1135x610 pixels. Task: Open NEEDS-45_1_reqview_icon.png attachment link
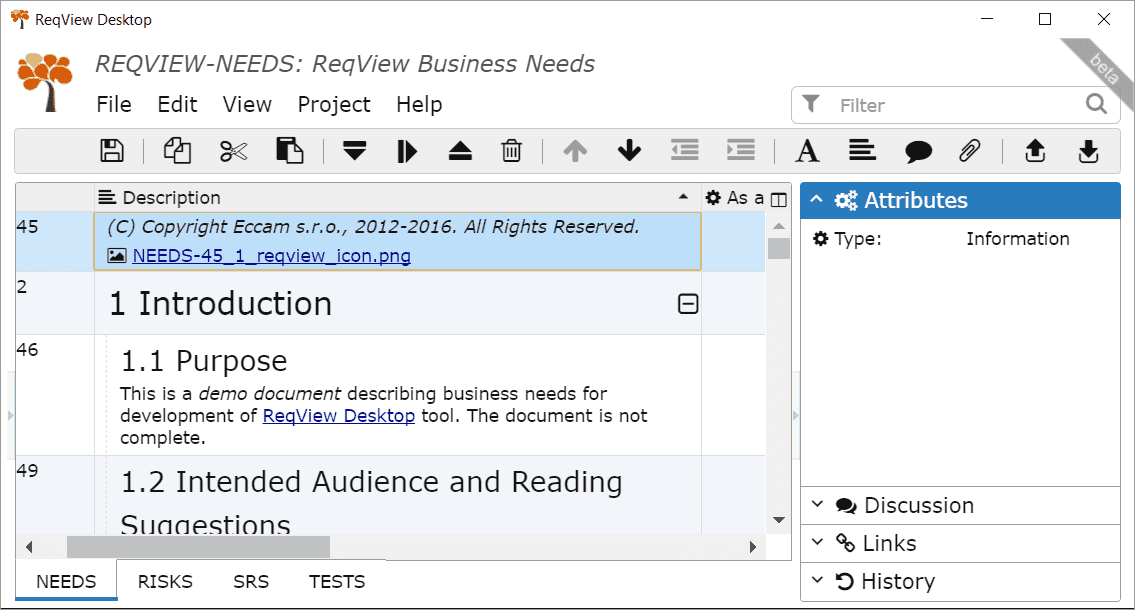pos(271,256)
